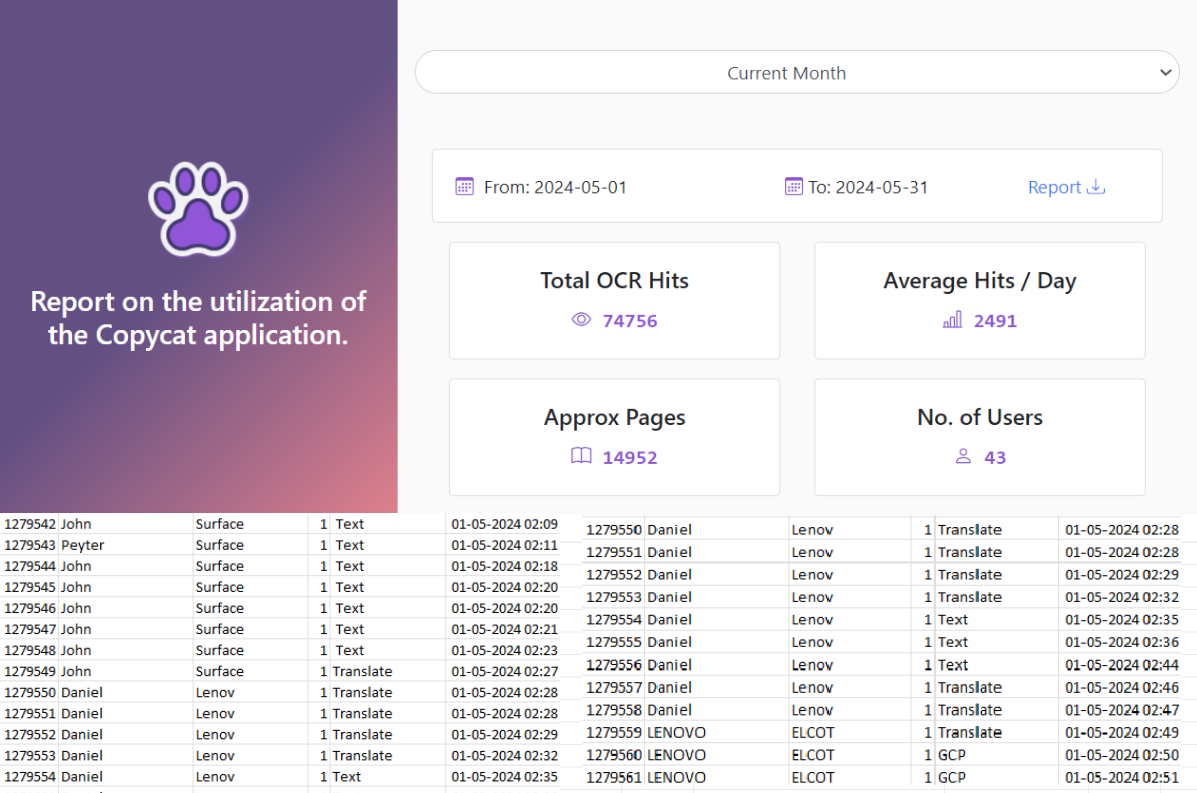Open the calendar icon next to To: 2024-05-31
Image resolution: width=1197 pixels, height=793 pixels.
(793, 186)
